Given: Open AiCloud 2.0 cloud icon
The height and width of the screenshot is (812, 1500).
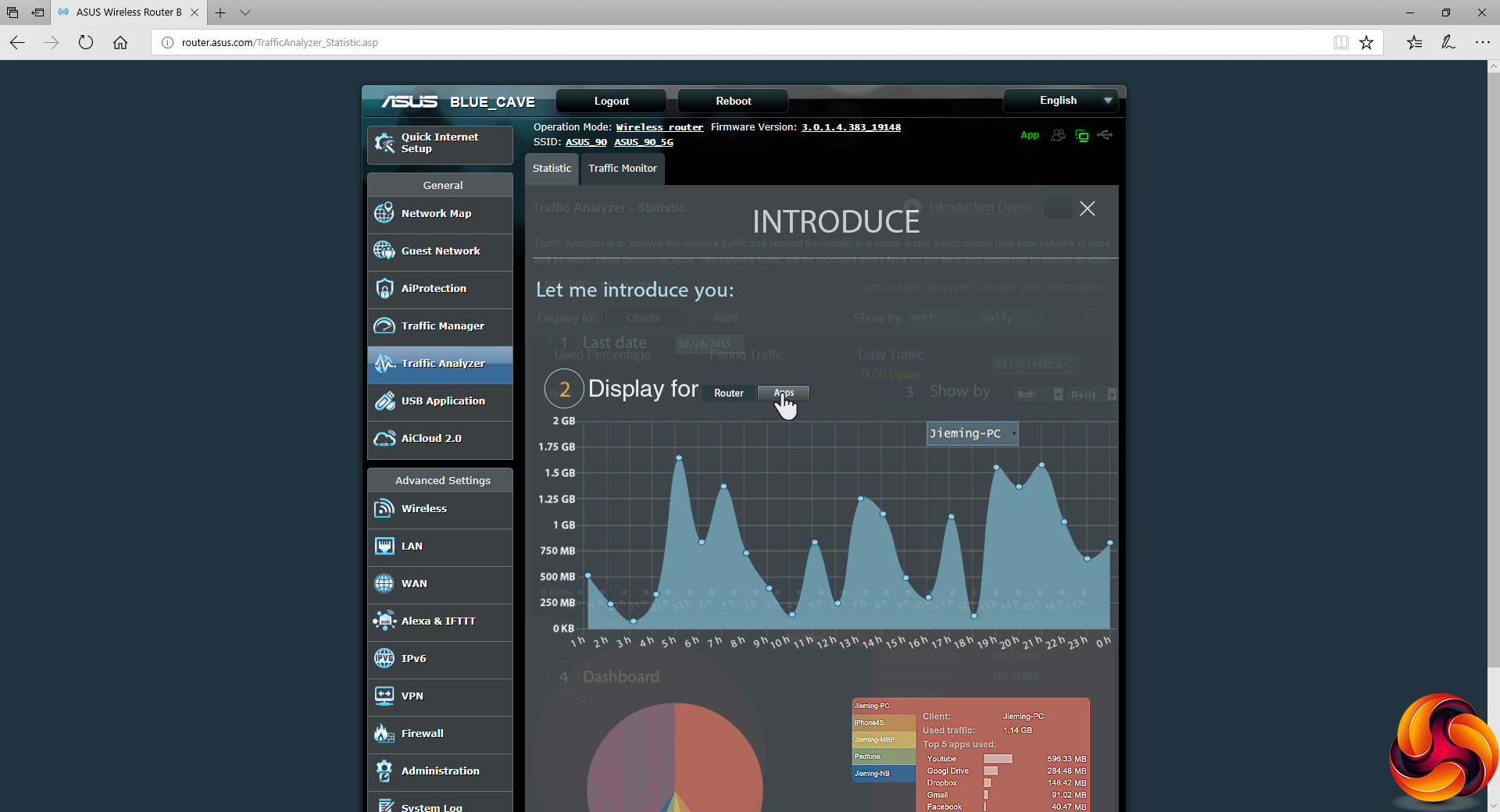Looking at the screenshot, I should click(x=384, y=438).
